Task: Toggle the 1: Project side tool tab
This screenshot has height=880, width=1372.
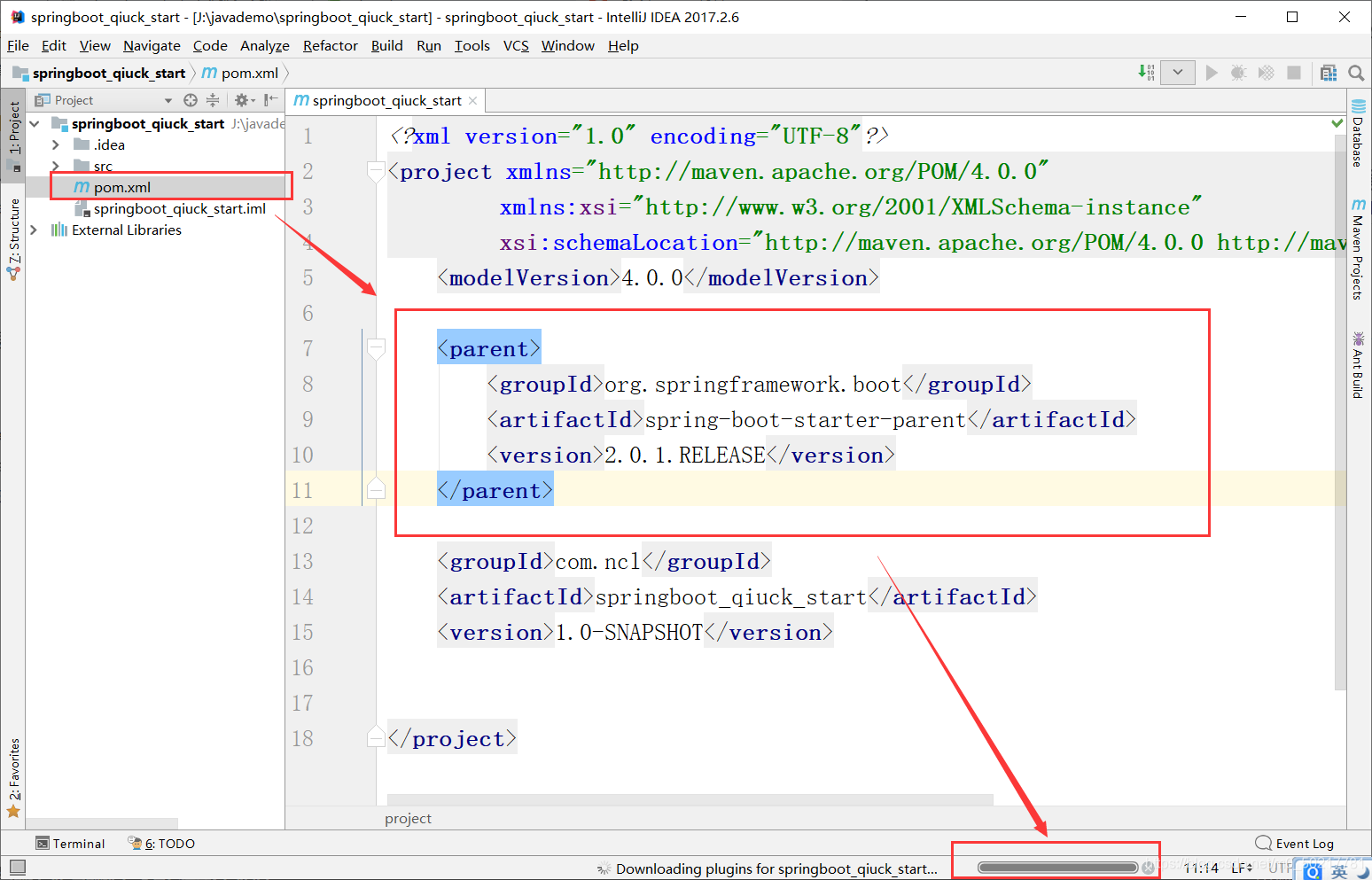Action: click(x=13, y=135)
